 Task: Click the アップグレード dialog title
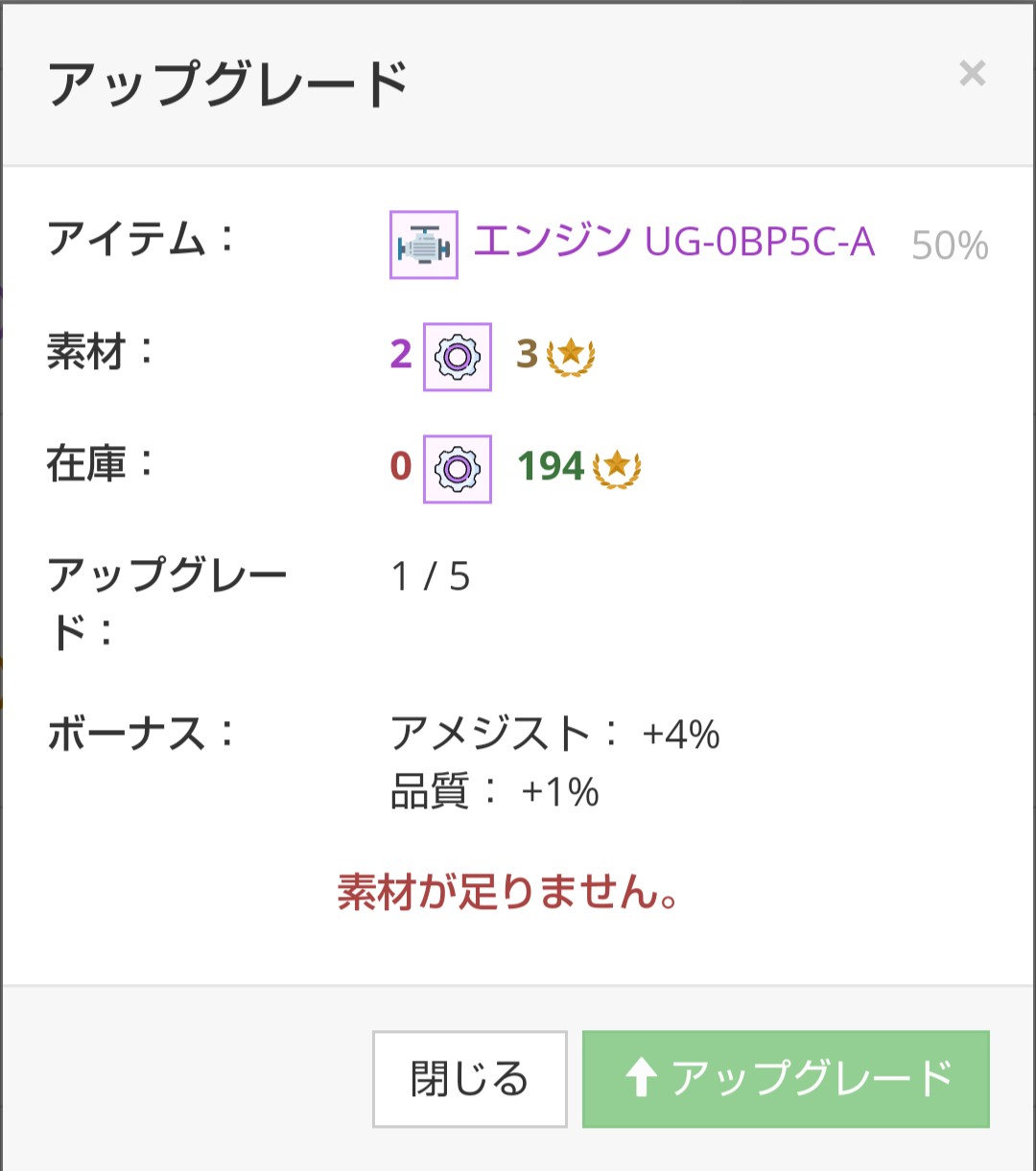(228, 84)
